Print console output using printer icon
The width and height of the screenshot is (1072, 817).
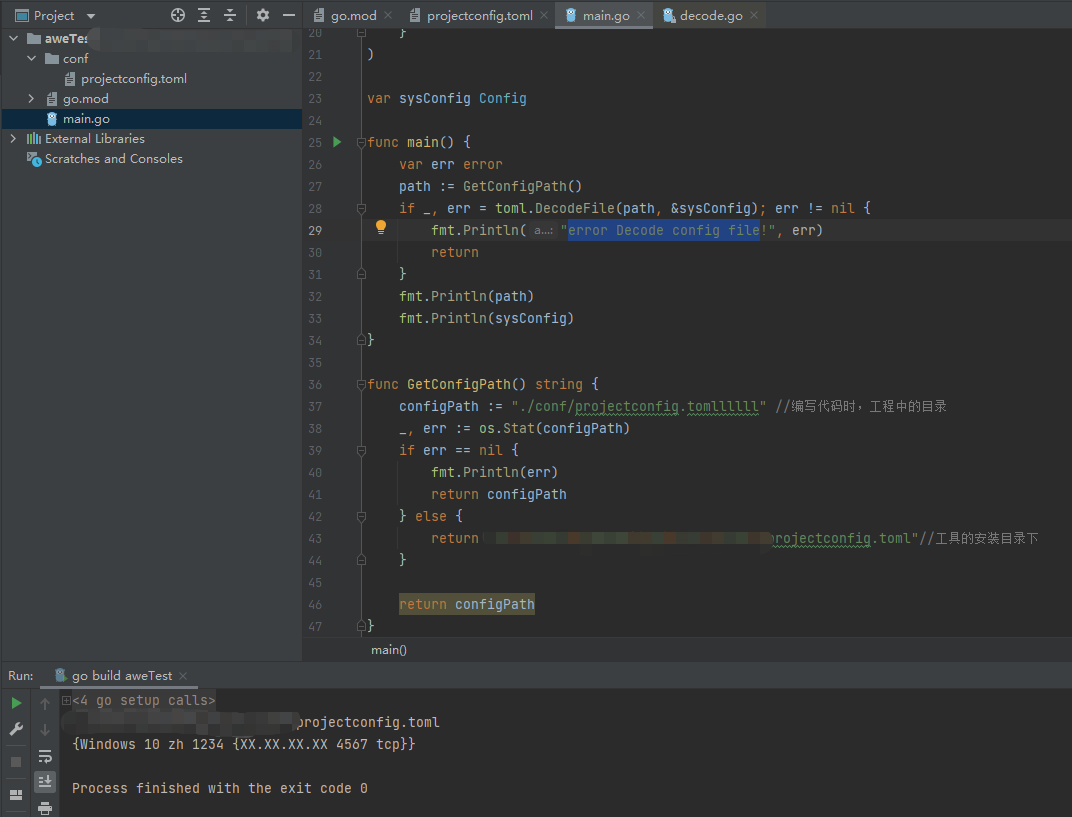[44, 808]
